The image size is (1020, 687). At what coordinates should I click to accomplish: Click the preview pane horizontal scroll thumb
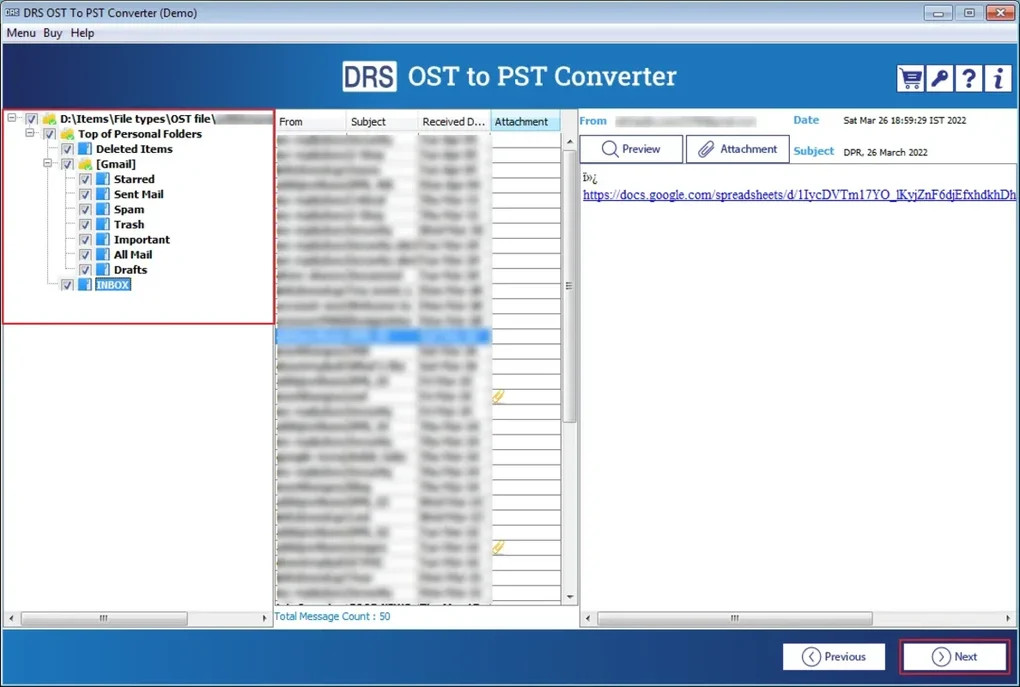[734, 618]
